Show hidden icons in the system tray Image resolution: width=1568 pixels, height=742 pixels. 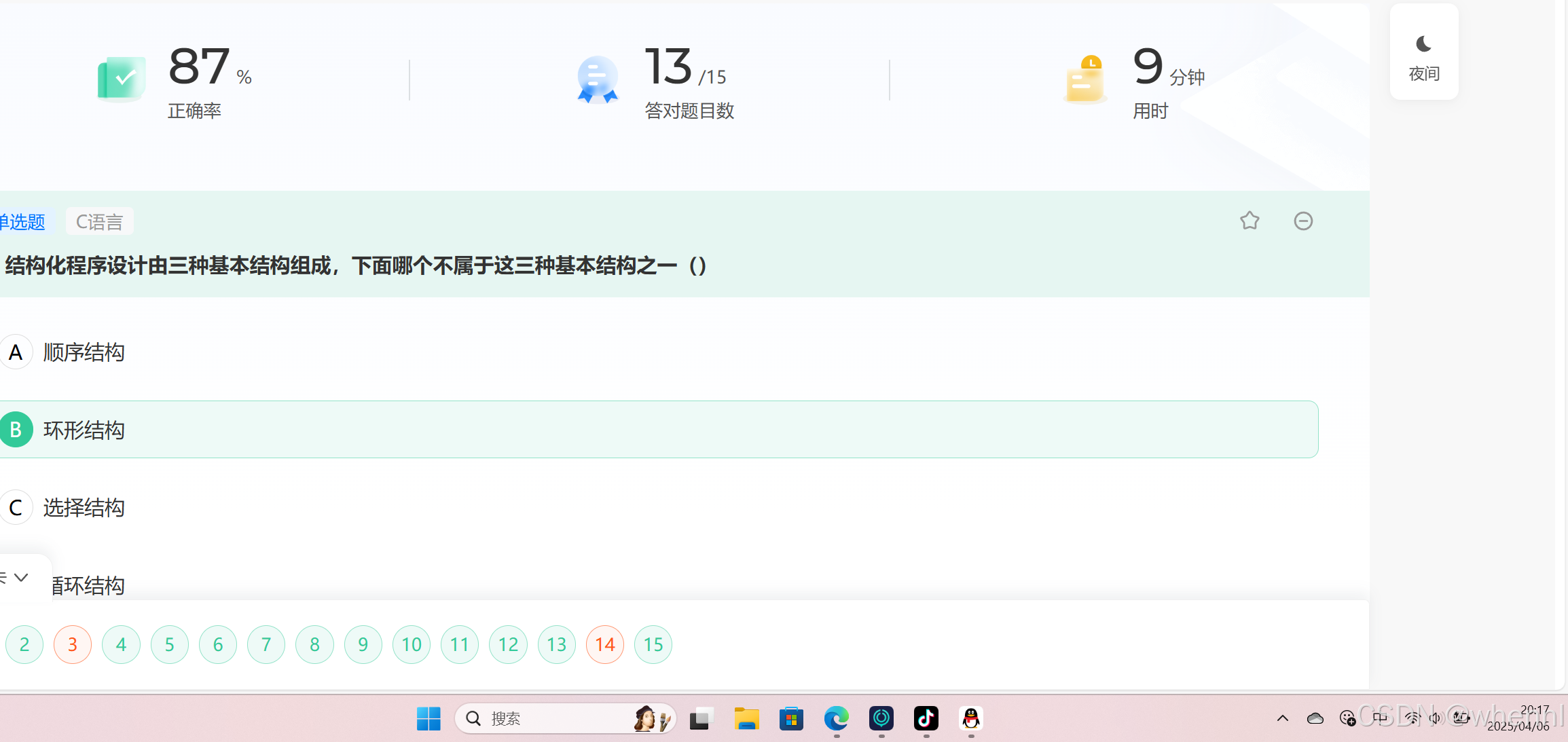tap(1282, 718)
